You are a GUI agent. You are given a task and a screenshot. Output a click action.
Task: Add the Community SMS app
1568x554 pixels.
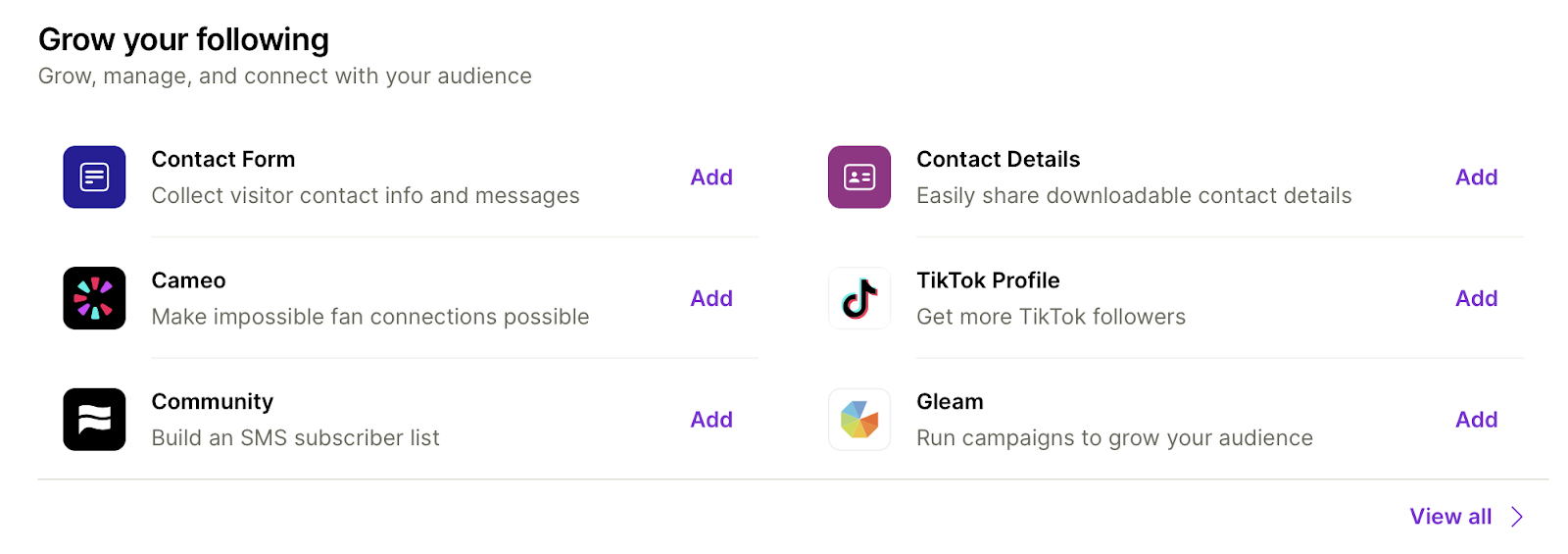[x=710, y=420]
